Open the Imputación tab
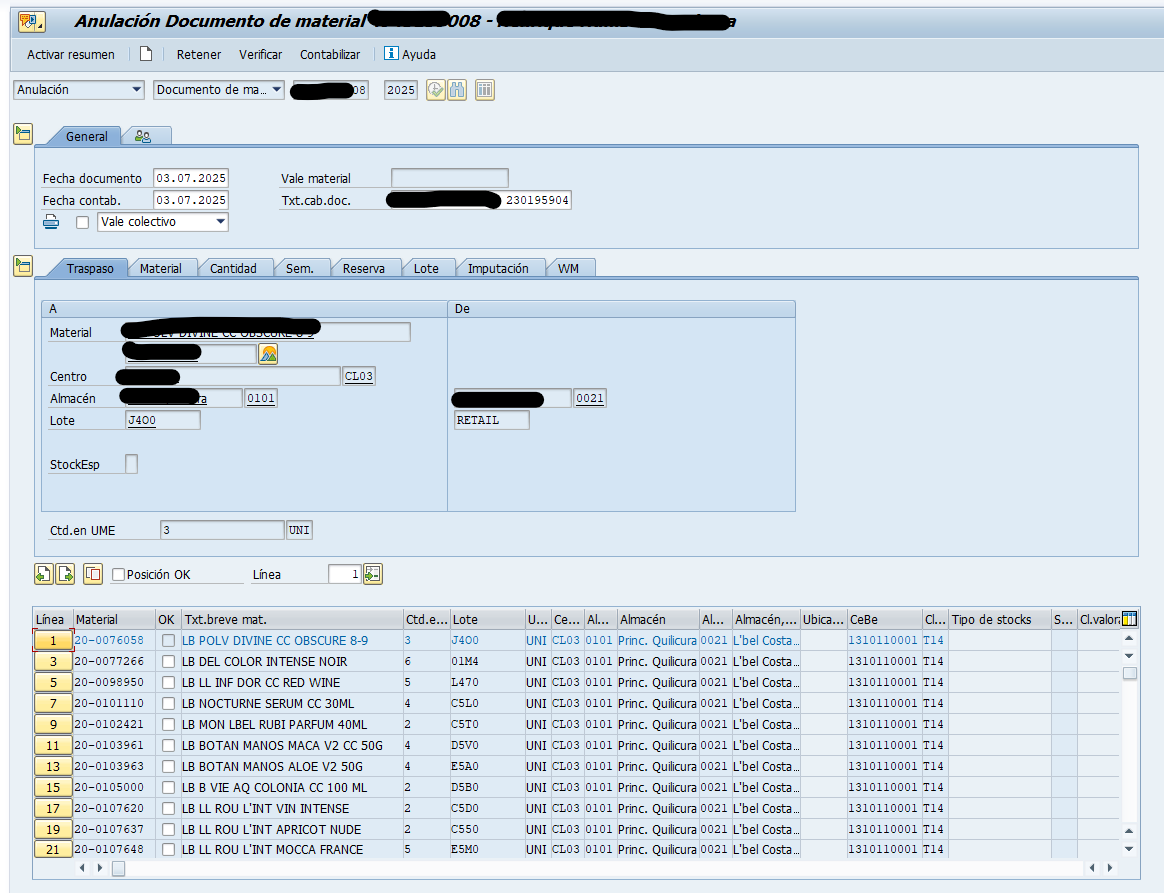 [498, 268]
